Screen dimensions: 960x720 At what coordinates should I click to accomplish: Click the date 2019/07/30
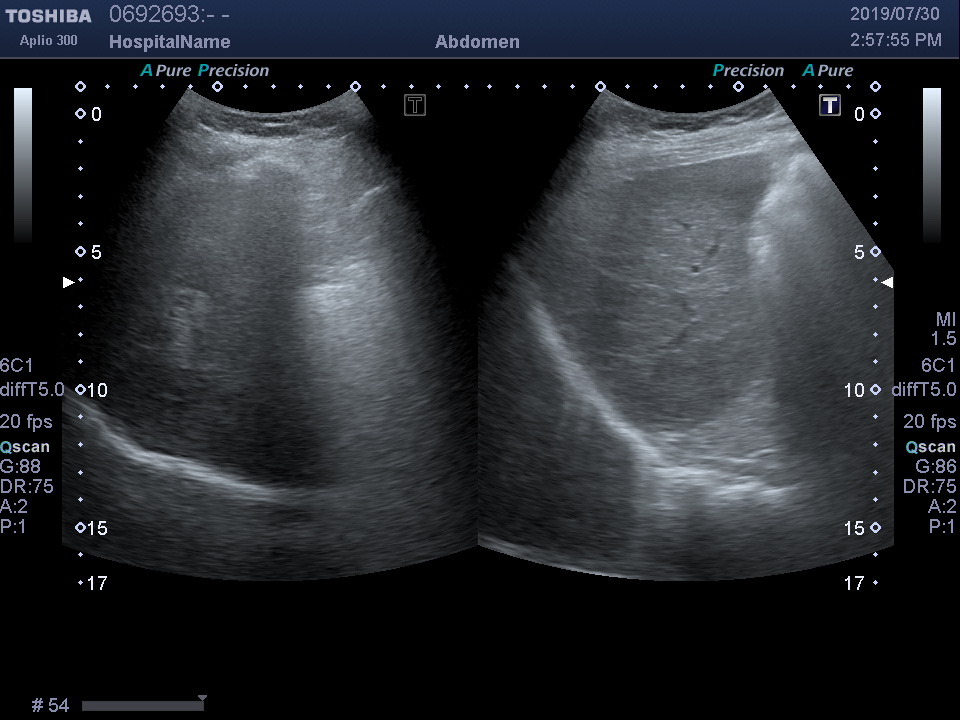click(894, 14)
